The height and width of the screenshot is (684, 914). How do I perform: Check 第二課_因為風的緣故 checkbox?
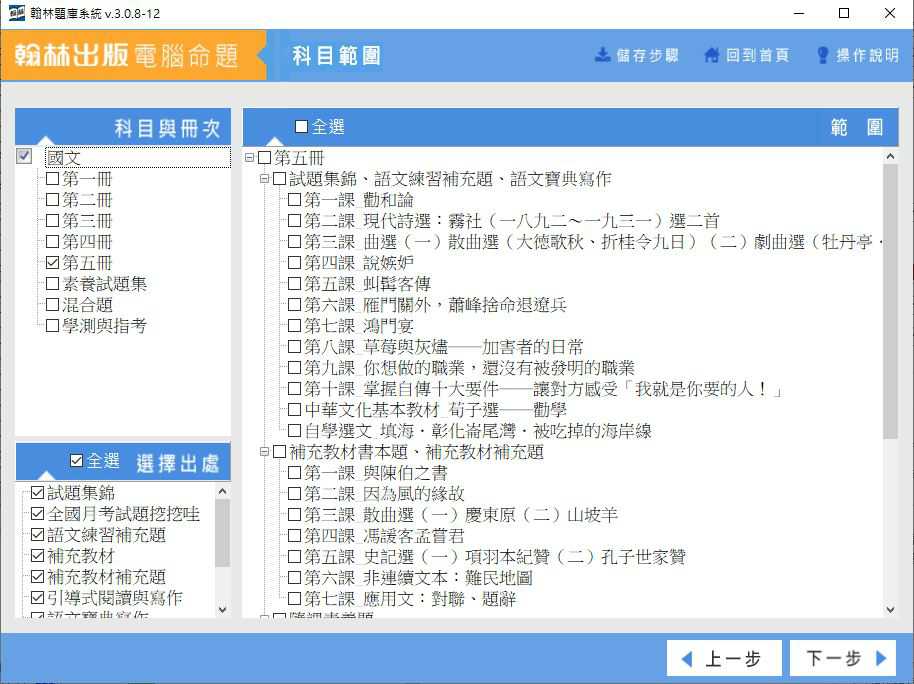pos(295,493)
